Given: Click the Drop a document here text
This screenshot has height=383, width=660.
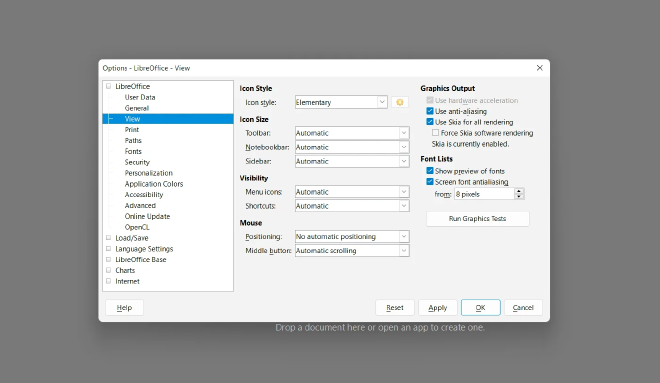Looking at the screenshot, I should 380,327.
